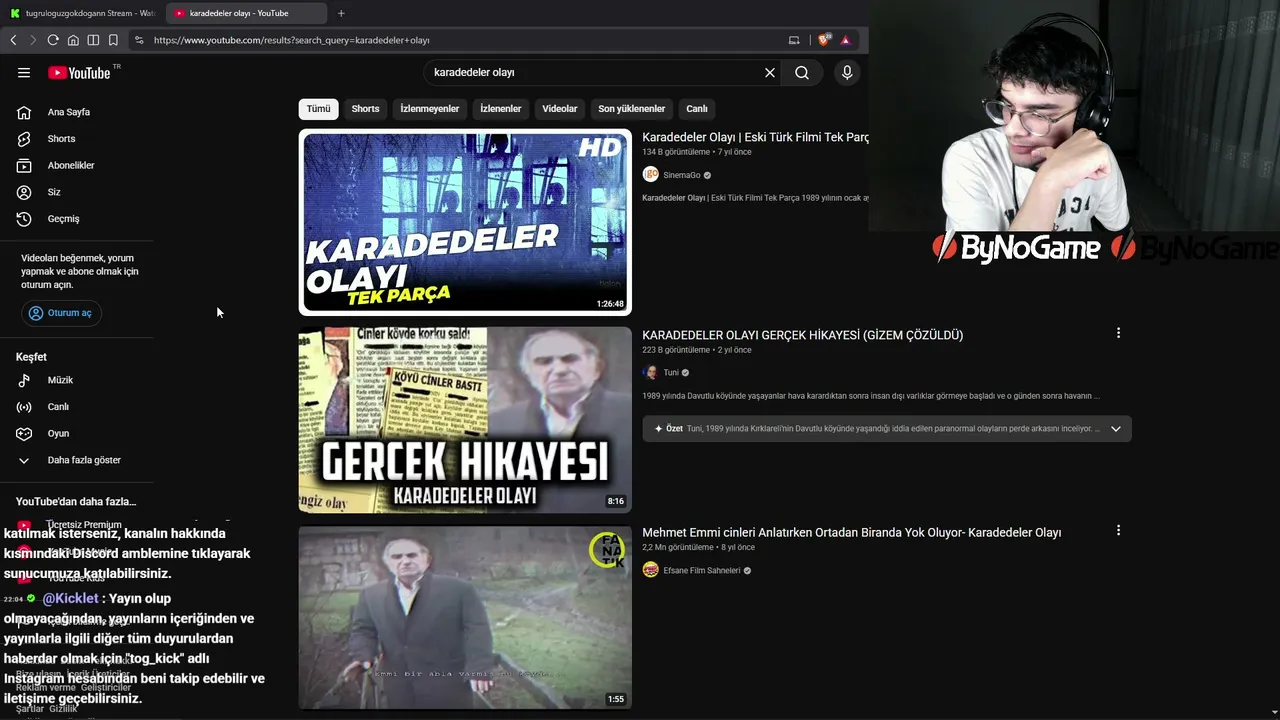This screenshot has width=1280, height=720.
Task: Click the cast icon in the address bar
Action: point(794,40)
